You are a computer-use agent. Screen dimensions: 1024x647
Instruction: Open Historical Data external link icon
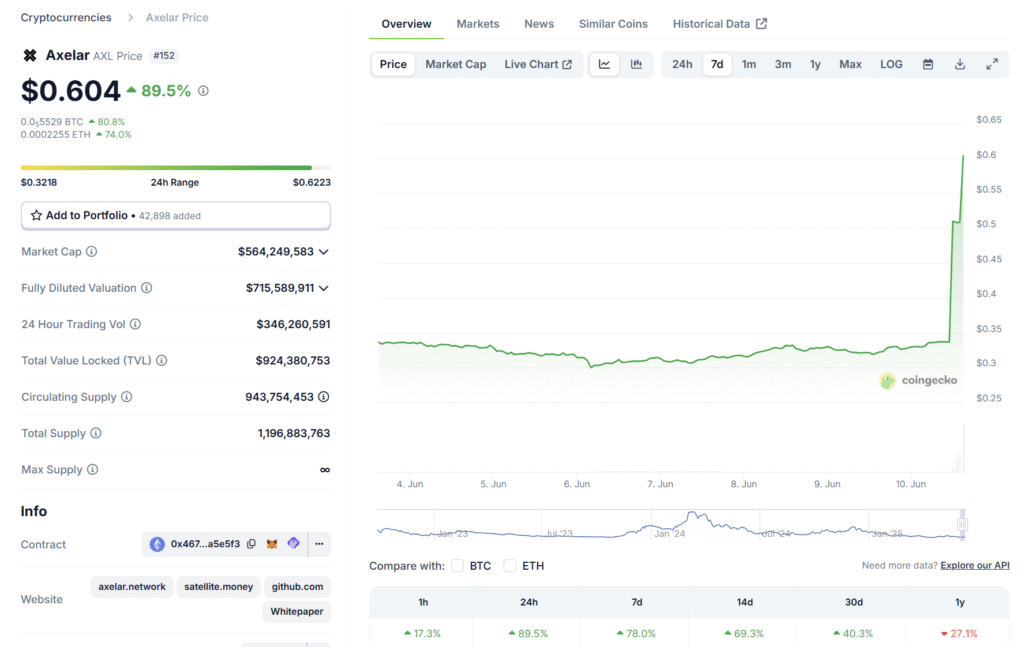coord(761,24)
